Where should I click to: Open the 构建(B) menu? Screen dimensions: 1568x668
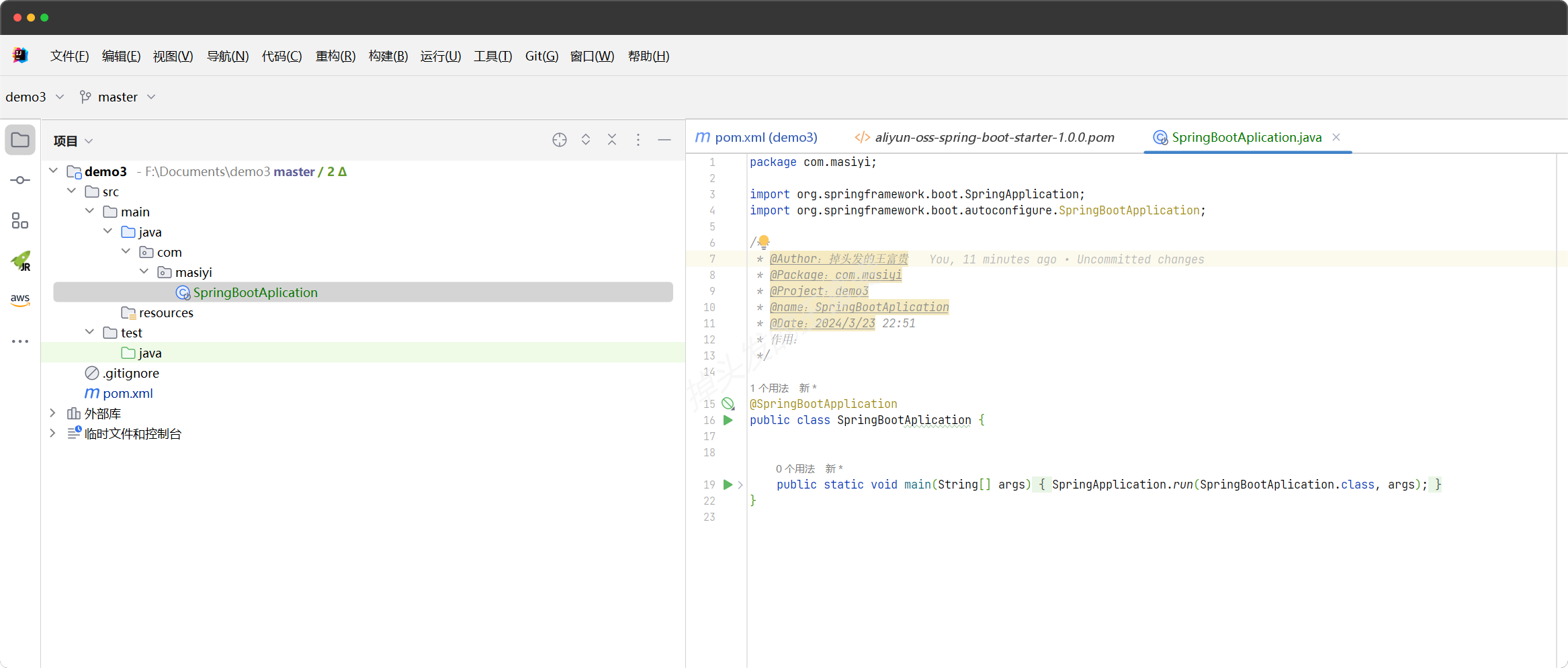[388, 56]
